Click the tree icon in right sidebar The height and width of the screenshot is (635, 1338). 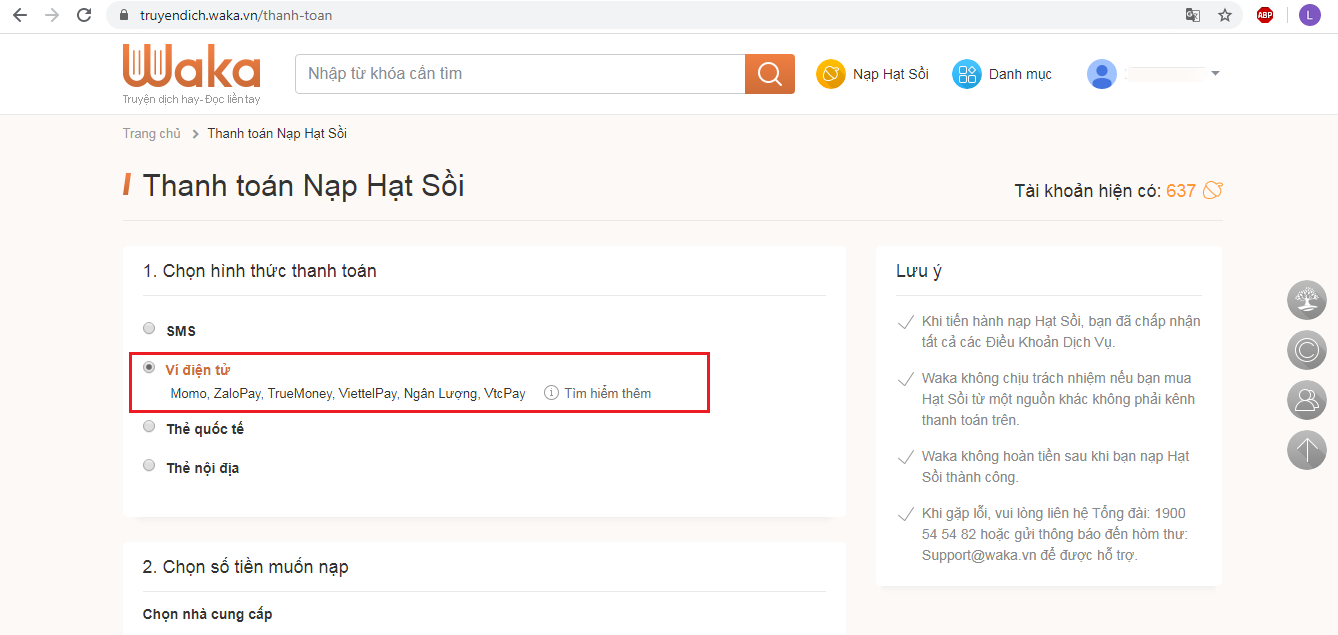pyautogui.click(x=1306, y=300)
